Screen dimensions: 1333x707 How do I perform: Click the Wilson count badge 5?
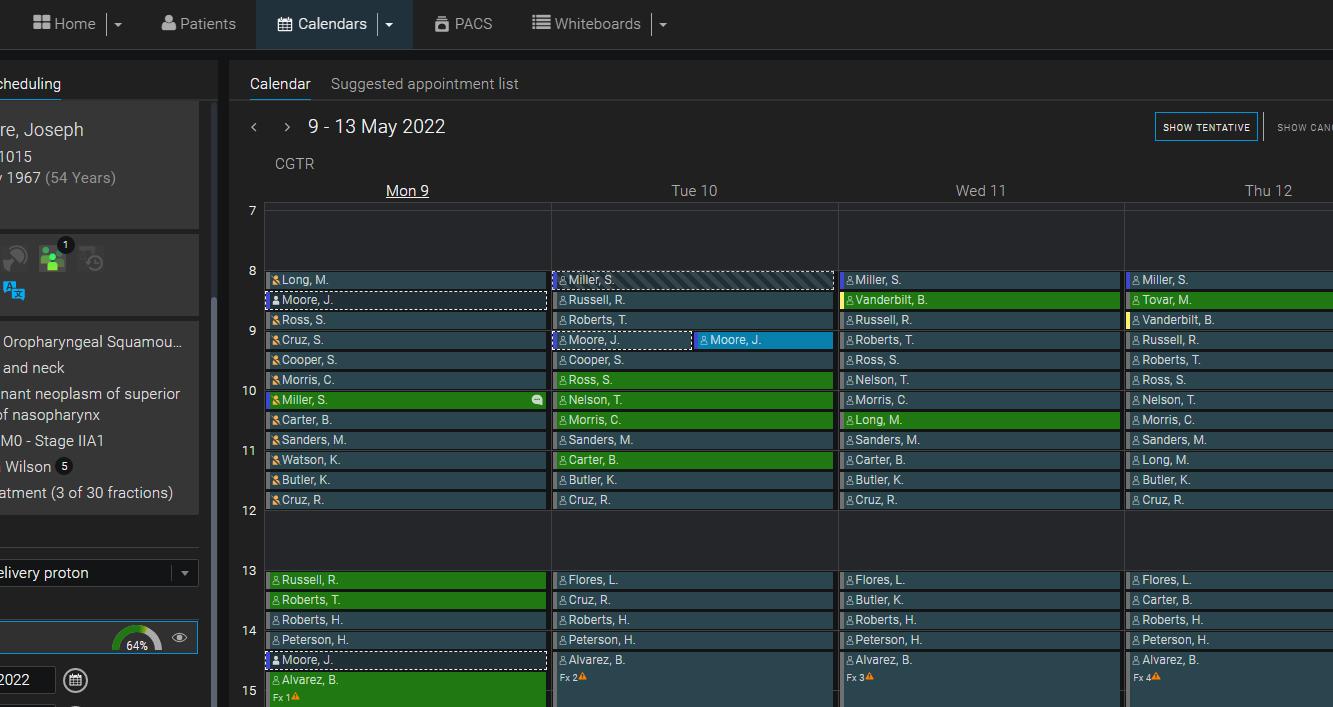(x=64, y=466)
